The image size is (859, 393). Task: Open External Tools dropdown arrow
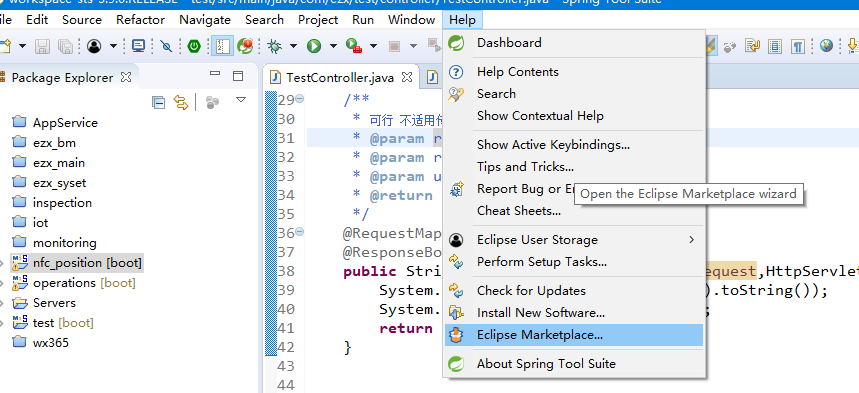[373, 47]
